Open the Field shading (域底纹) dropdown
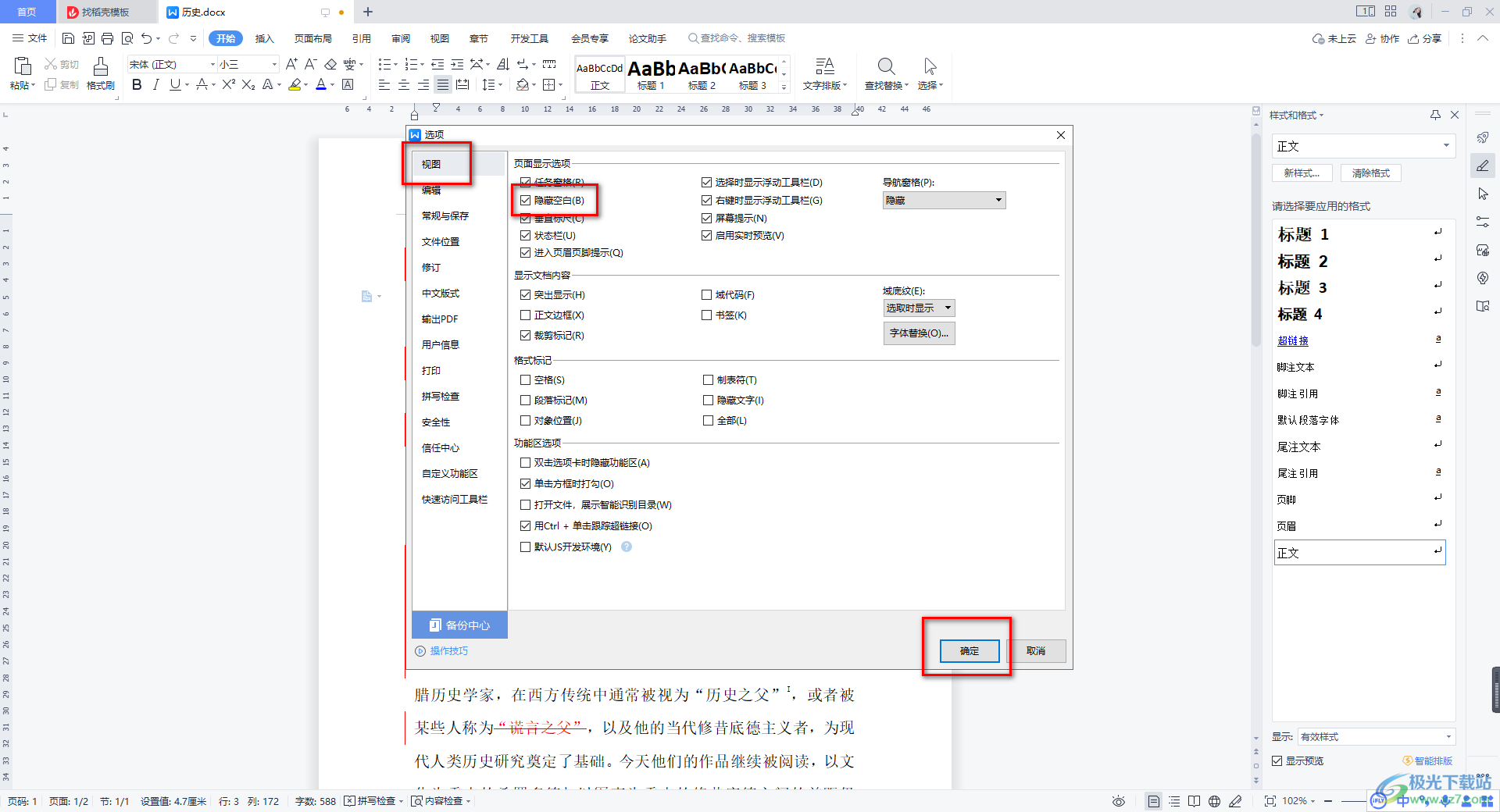The image size is (1500, 812). [x=919, y=308]
